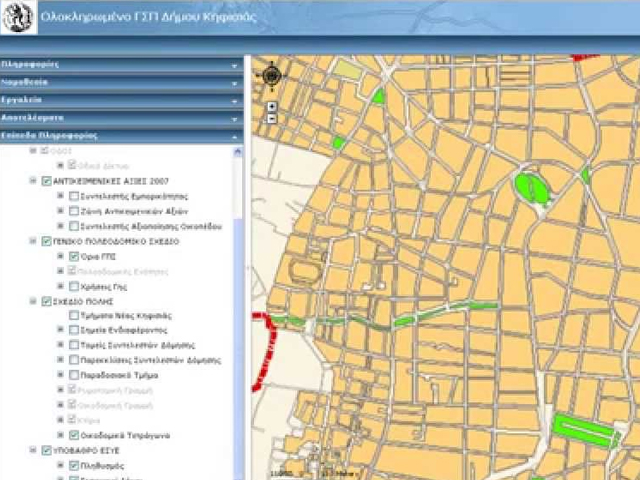Collapse the ΣΧΕΔΙΟ ΠΟΛΗΣ tree group
Image resolution: width=640 pixels, height=480 pixels.
34,301
